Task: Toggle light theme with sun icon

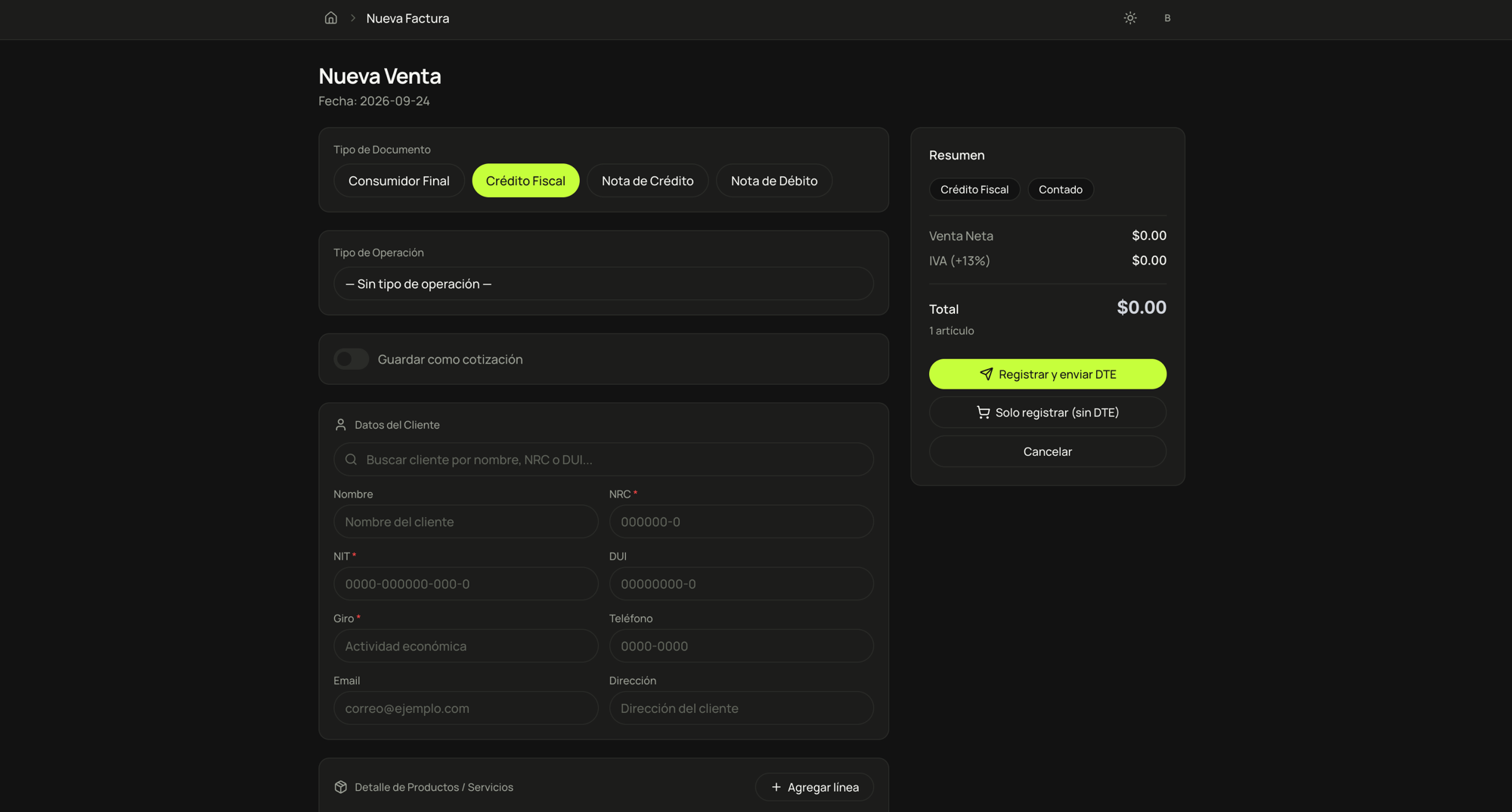Action: 1129,17
